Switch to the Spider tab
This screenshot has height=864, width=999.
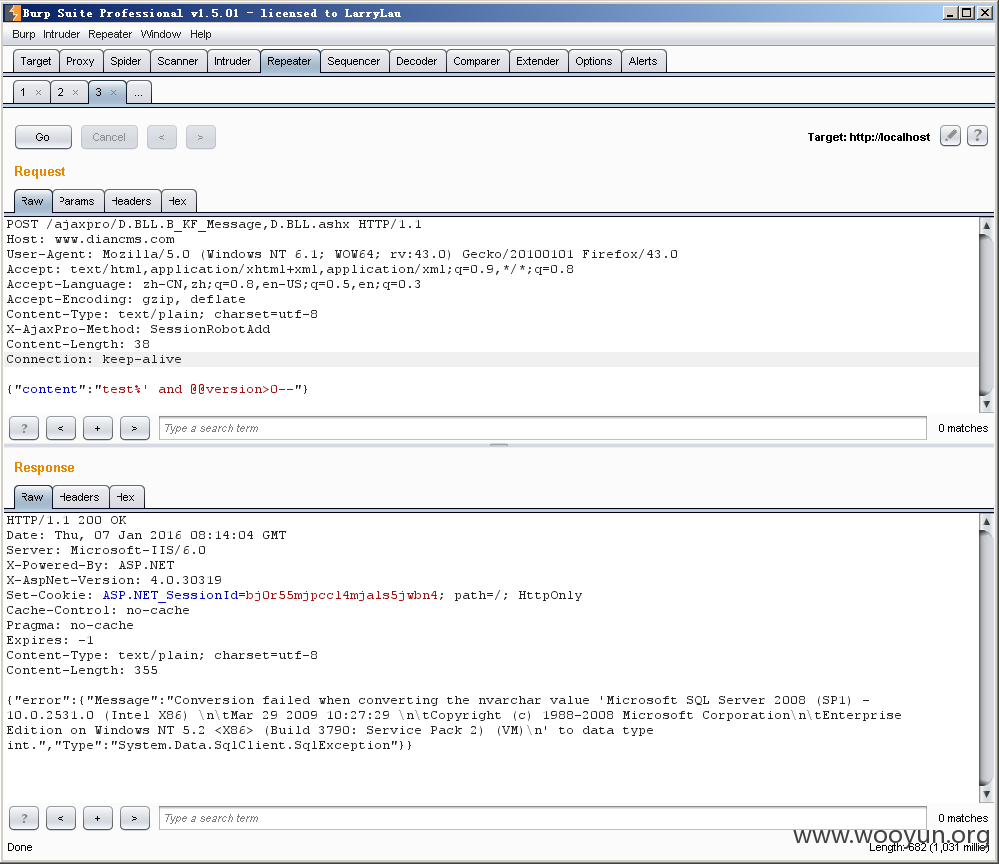[x=126, y=61]
